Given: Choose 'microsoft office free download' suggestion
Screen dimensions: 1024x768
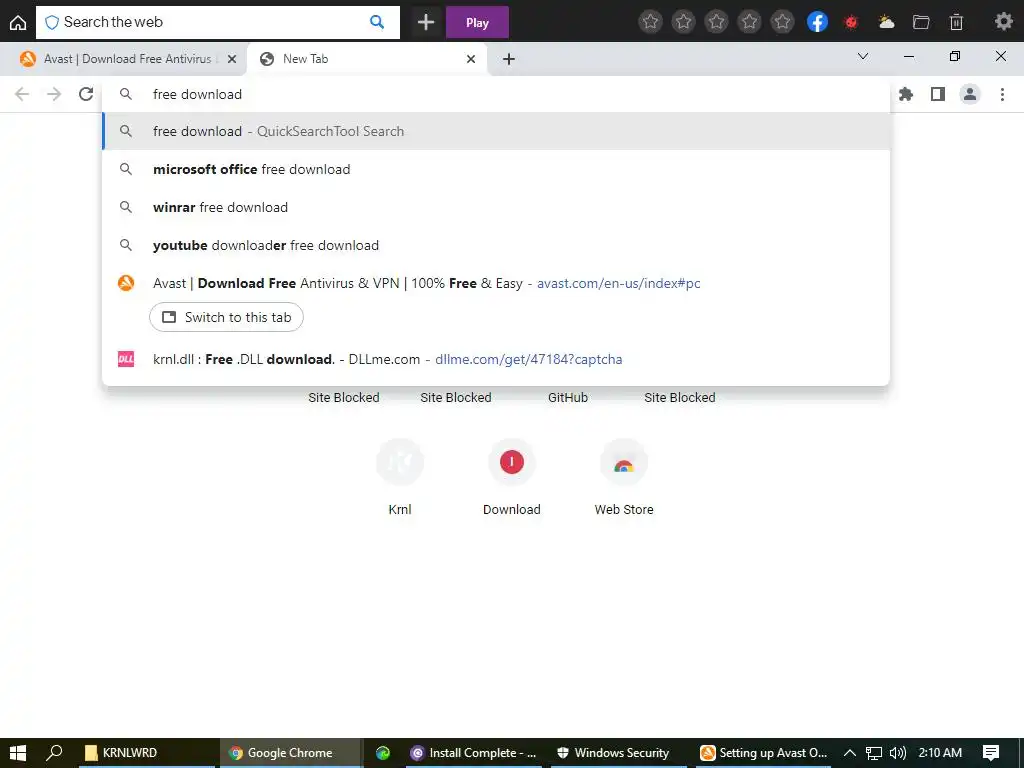Looking at the screenshot, I should point(496,169).
